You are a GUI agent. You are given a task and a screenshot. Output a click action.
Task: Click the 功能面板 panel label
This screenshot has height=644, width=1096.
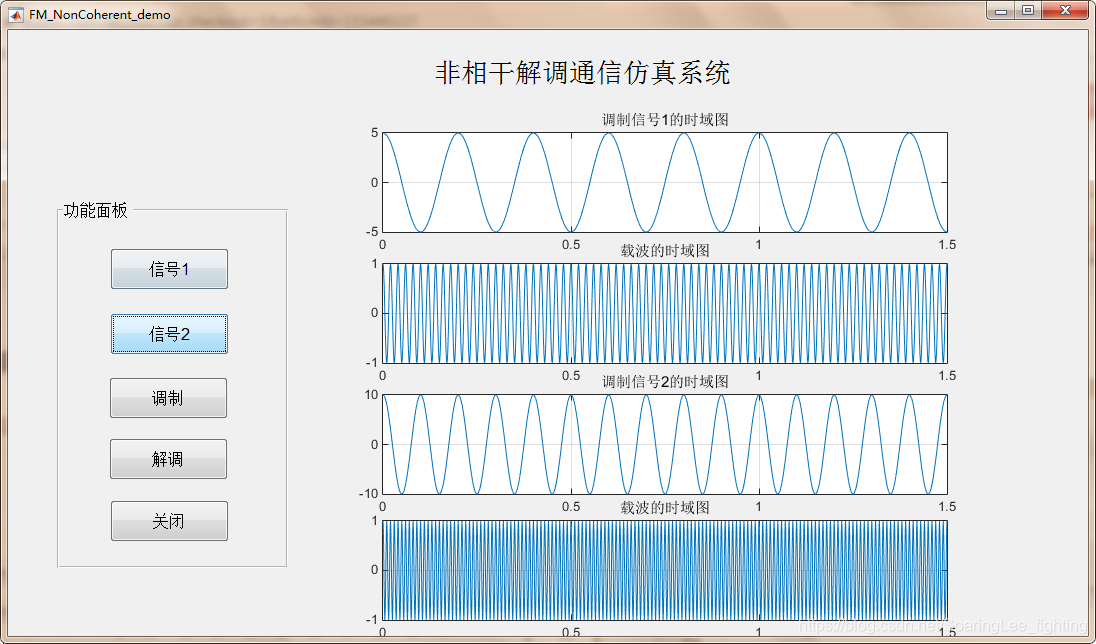tap(96, 210)
